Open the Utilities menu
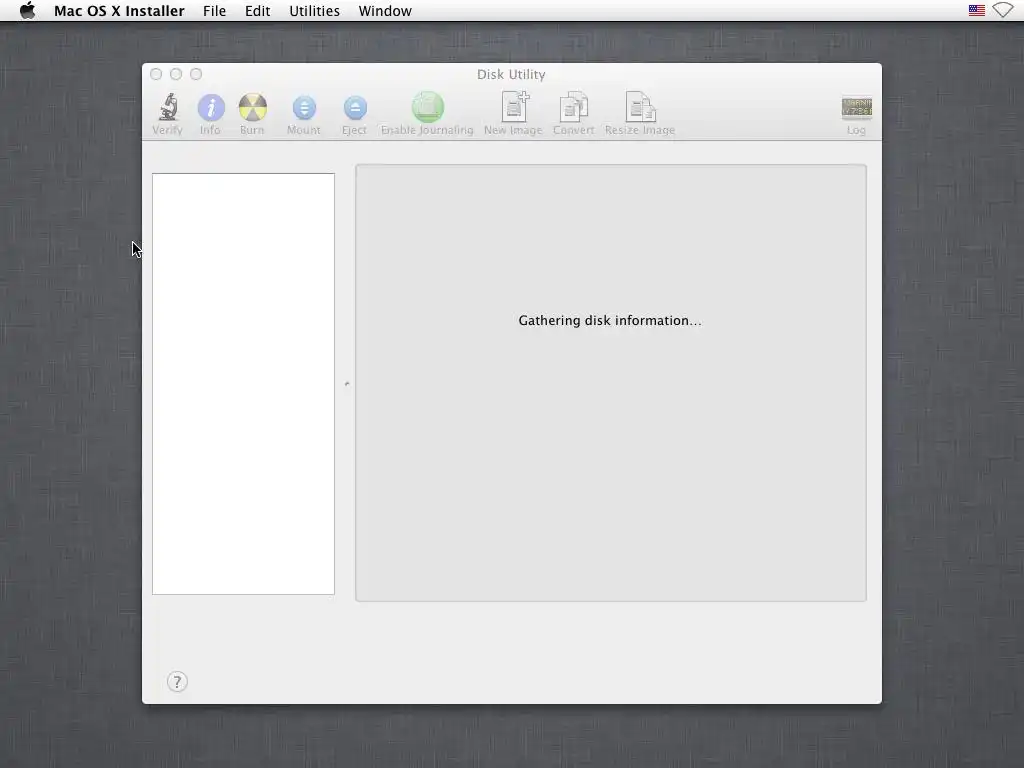 [x=314, y=11]
